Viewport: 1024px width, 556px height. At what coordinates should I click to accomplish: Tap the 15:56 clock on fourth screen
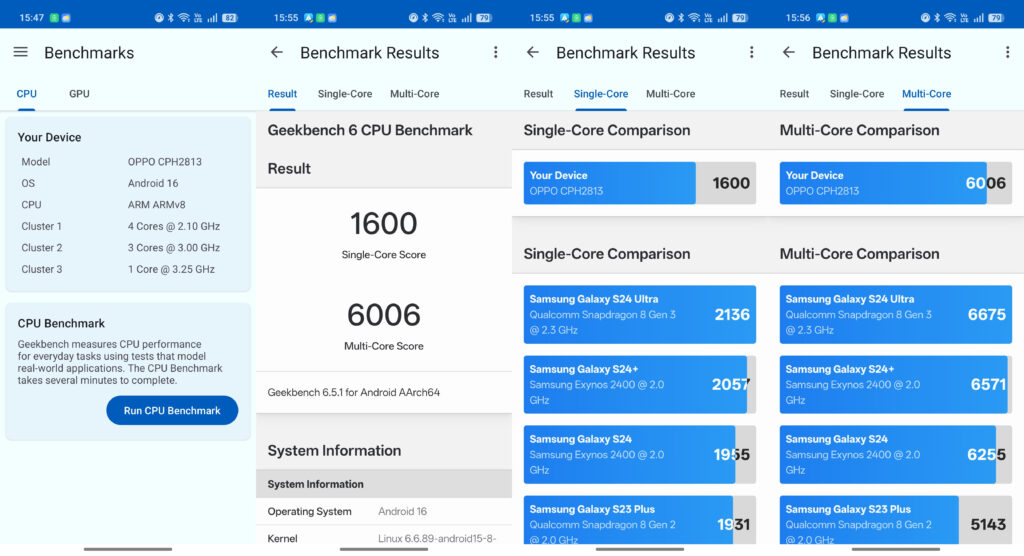point(798,18)
